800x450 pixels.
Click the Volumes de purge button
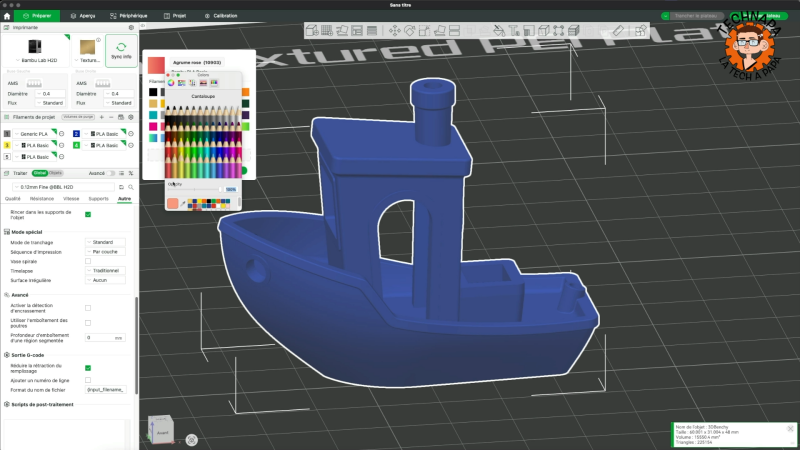pyautogui.click(x=78, y=117)
